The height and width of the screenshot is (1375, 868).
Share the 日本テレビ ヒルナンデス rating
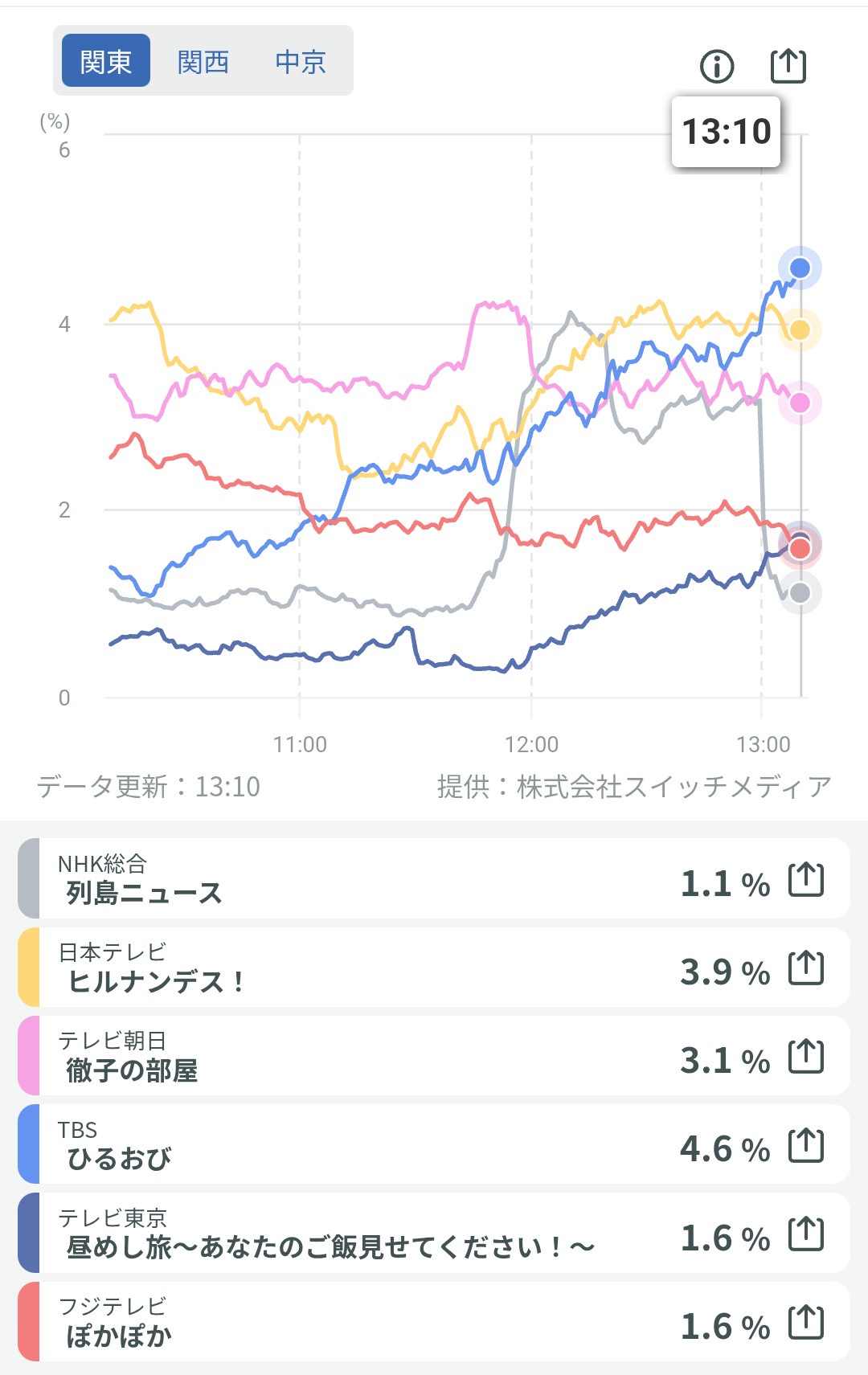tap(806, 968)
